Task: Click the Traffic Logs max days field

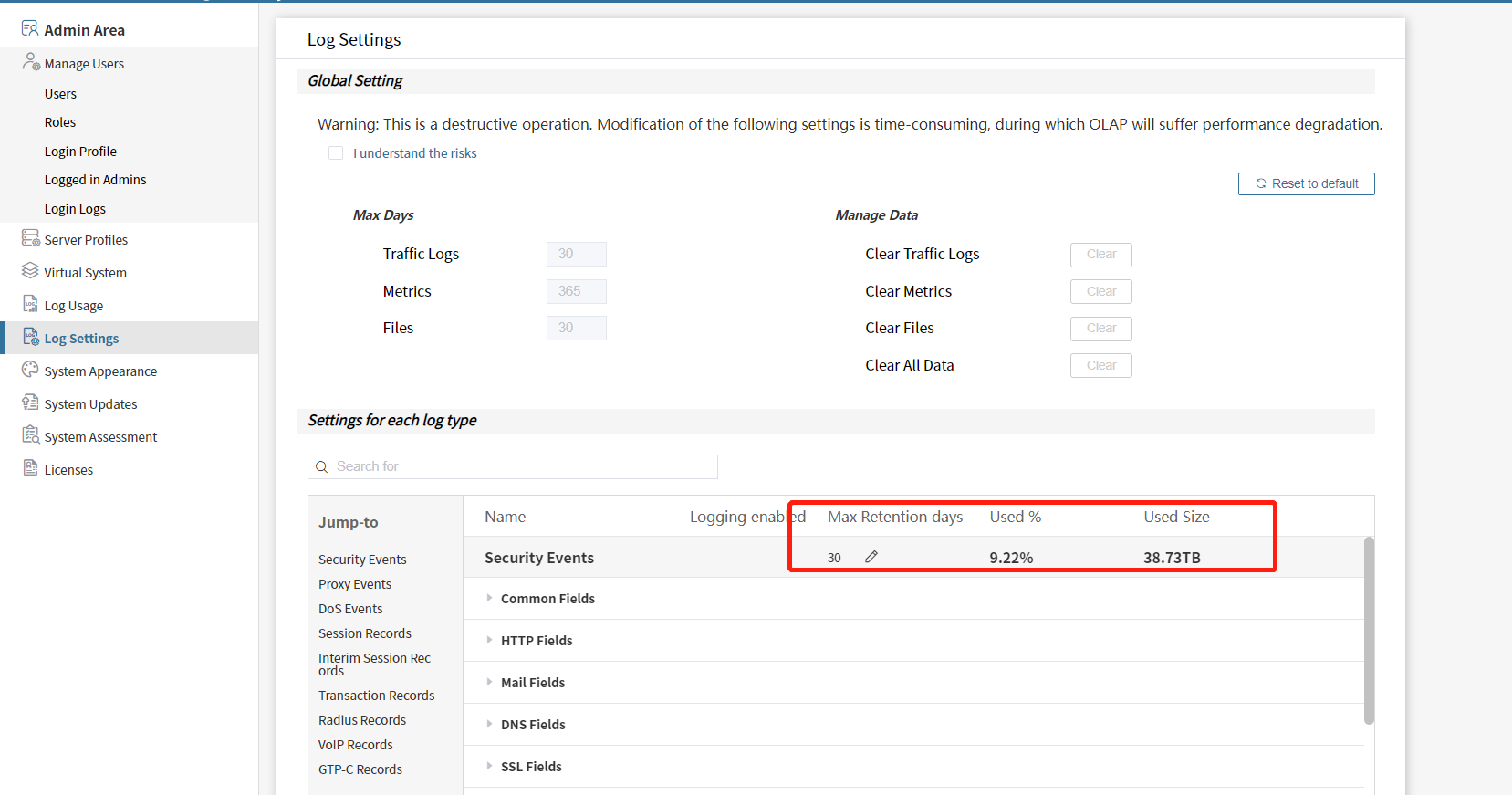Action: (576, 254)
